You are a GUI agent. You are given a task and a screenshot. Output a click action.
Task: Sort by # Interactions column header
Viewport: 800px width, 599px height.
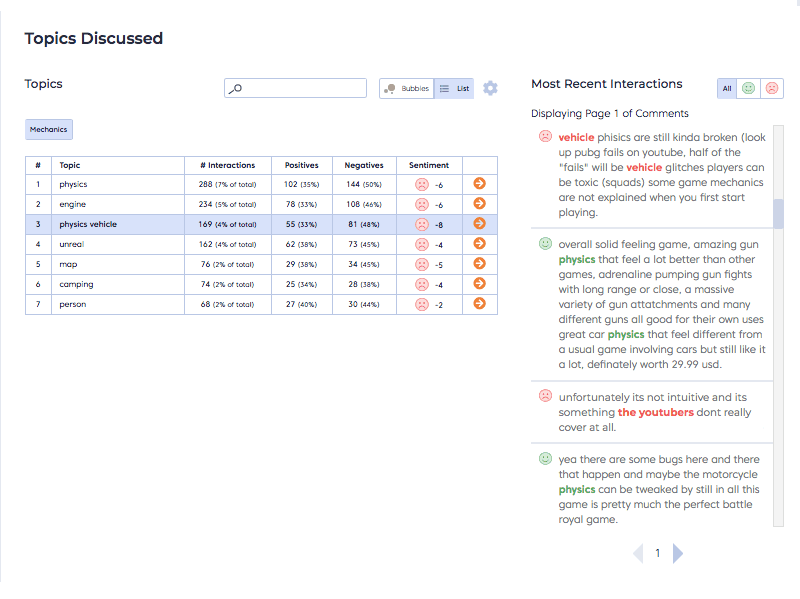(227, 165)
